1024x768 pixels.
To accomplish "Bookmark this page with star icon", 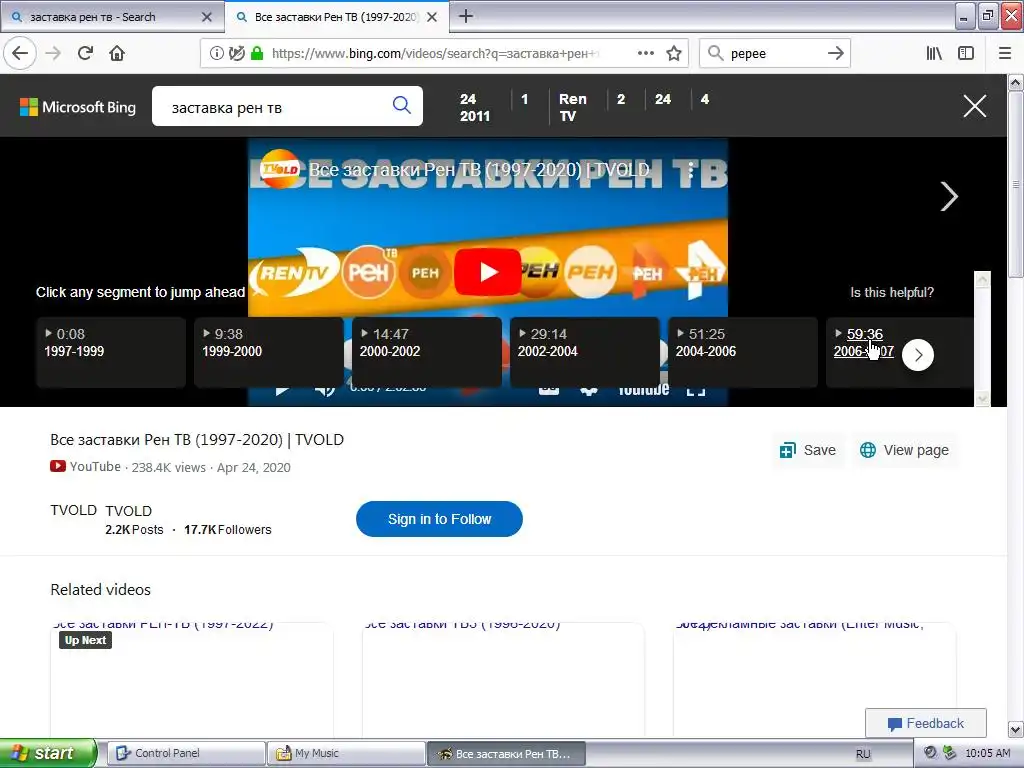I will [674, 54].
